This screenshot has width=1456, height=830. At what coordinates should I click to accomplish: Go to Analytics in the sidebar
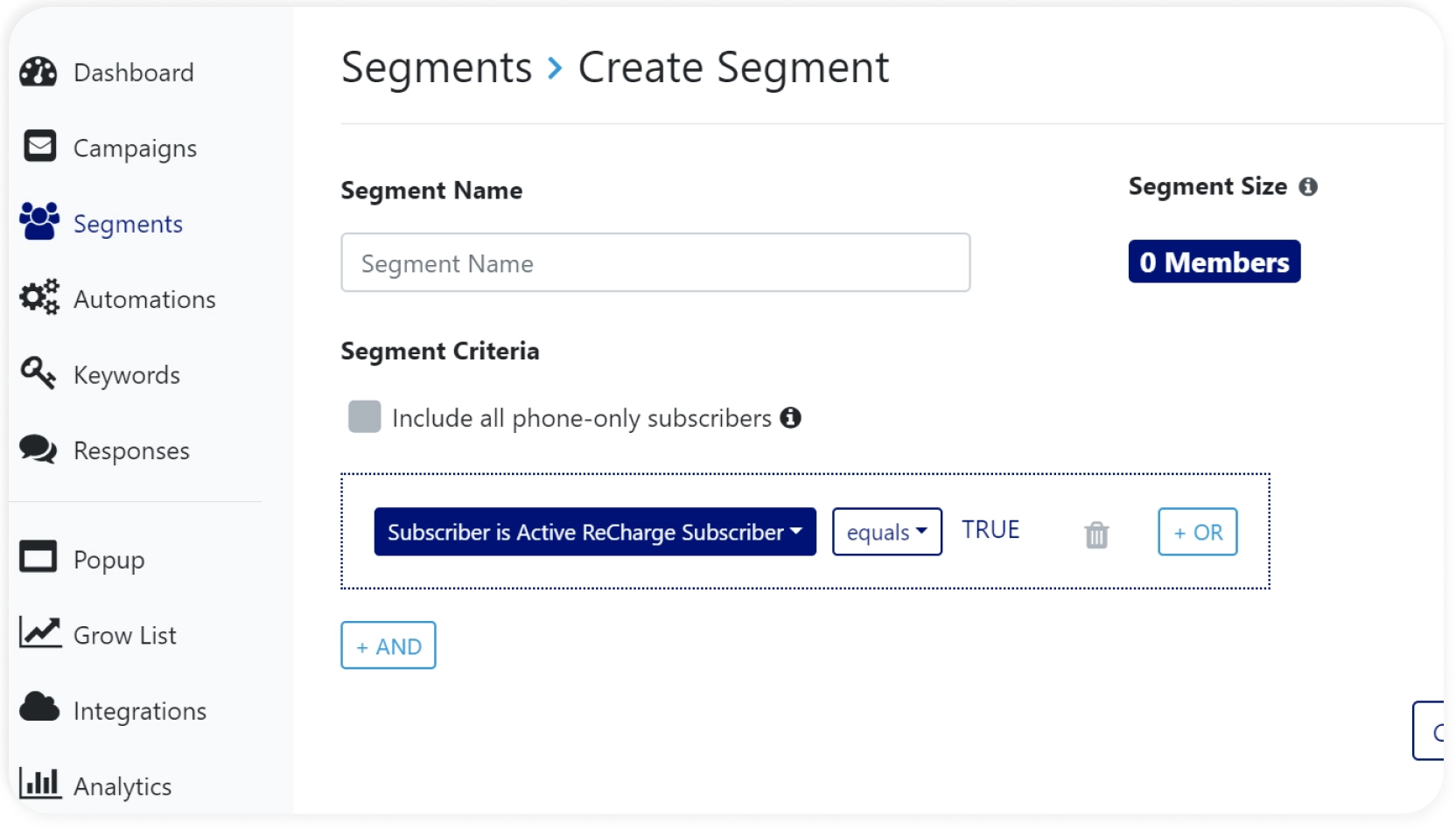point(122,786)
